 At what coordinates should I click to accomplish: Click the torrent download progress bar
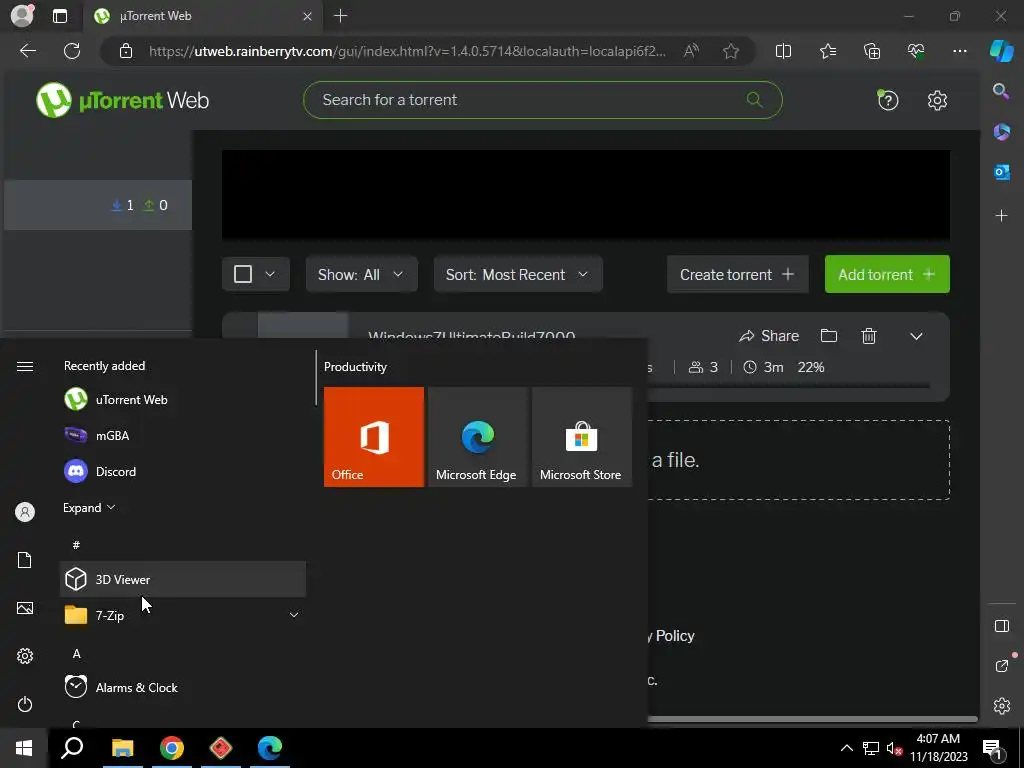[788, 386]
